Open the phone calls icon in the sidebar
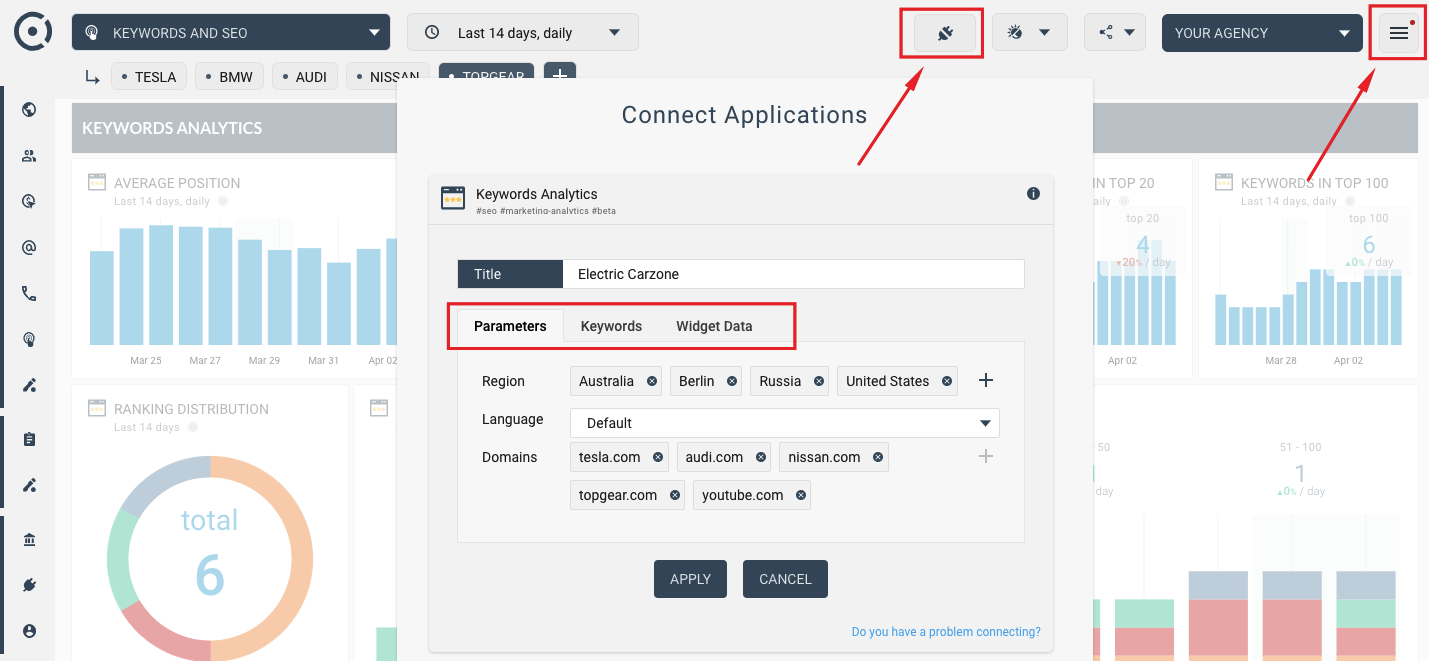Image resolution: width=1429 pixels, height=661 pixels. tap(29, 294)
